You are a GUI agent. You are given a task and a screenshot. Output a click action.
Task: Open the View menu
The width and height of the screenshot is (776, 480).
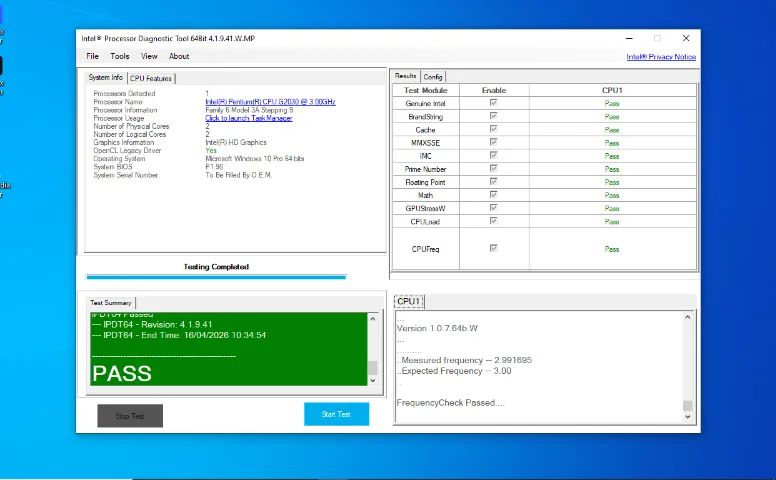[x=149, y=56]
